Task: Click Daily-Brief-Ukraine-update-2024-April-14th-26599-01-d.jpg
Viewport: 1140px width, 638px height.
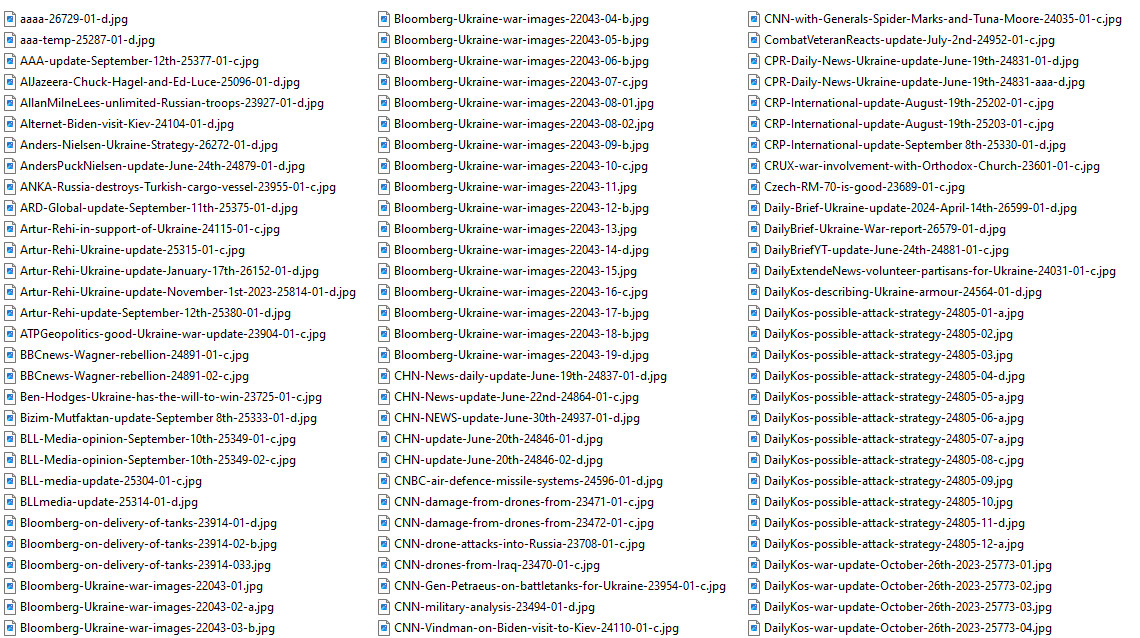Action: (920, 208)
